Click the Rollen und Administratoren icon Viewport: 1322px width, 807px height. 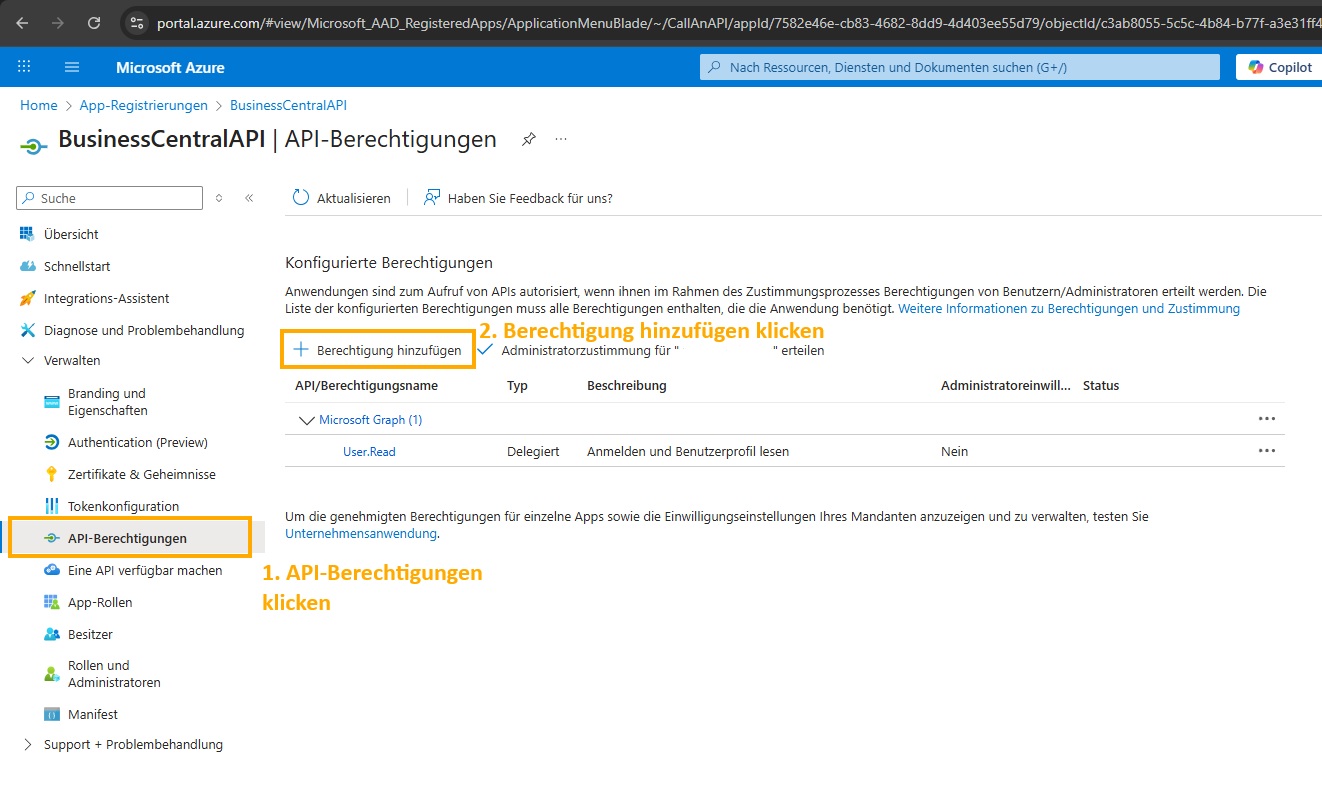click(52, 674)
